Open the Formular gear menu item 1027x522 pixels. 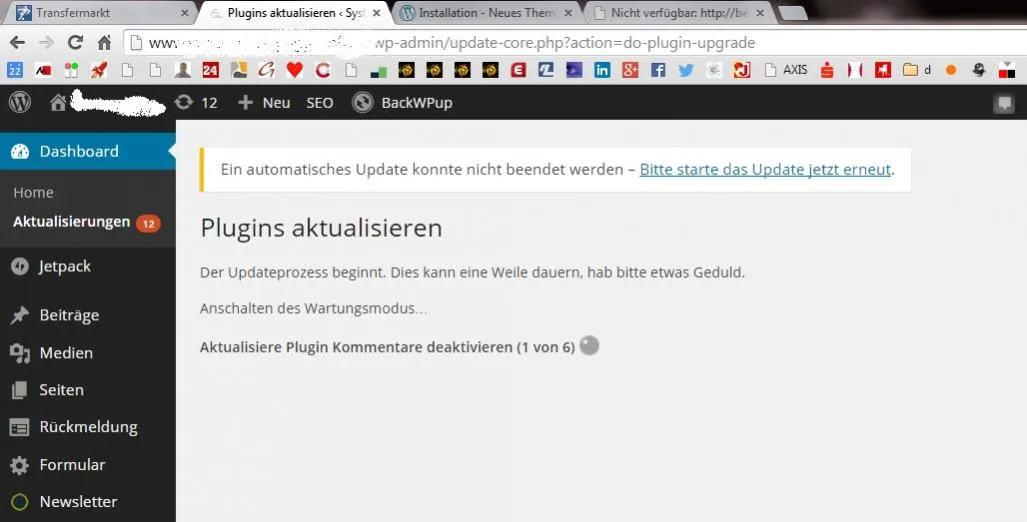(x=20, y=465)
